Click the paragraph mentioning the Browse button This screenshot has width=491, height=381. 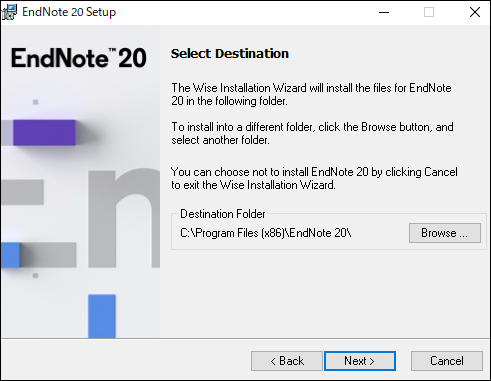point(312,133)
